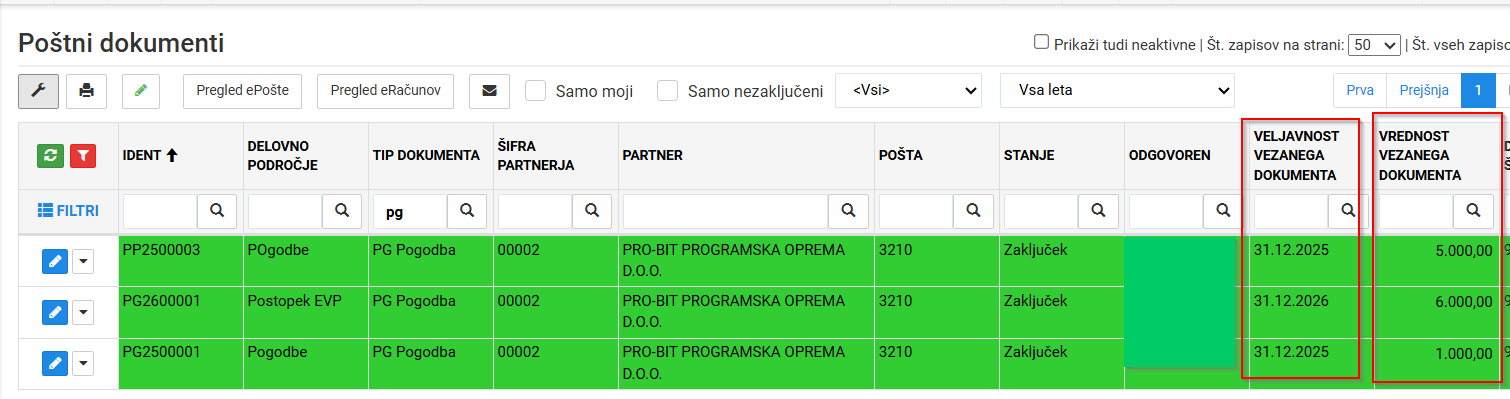Viewport: 1510px width, 399px height.
Task: Open the wrench settings tool
Action: coord(38,91)
